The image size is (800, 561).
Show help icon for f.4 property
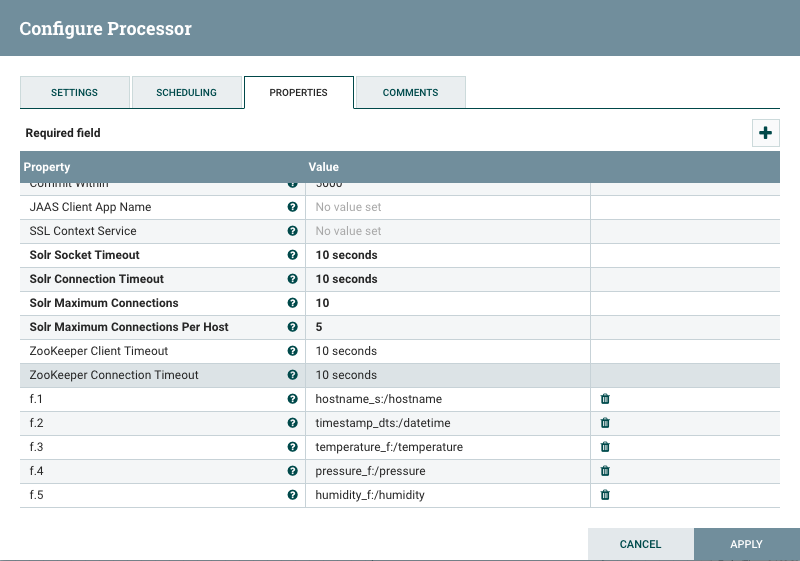click(x=292, y=470)
